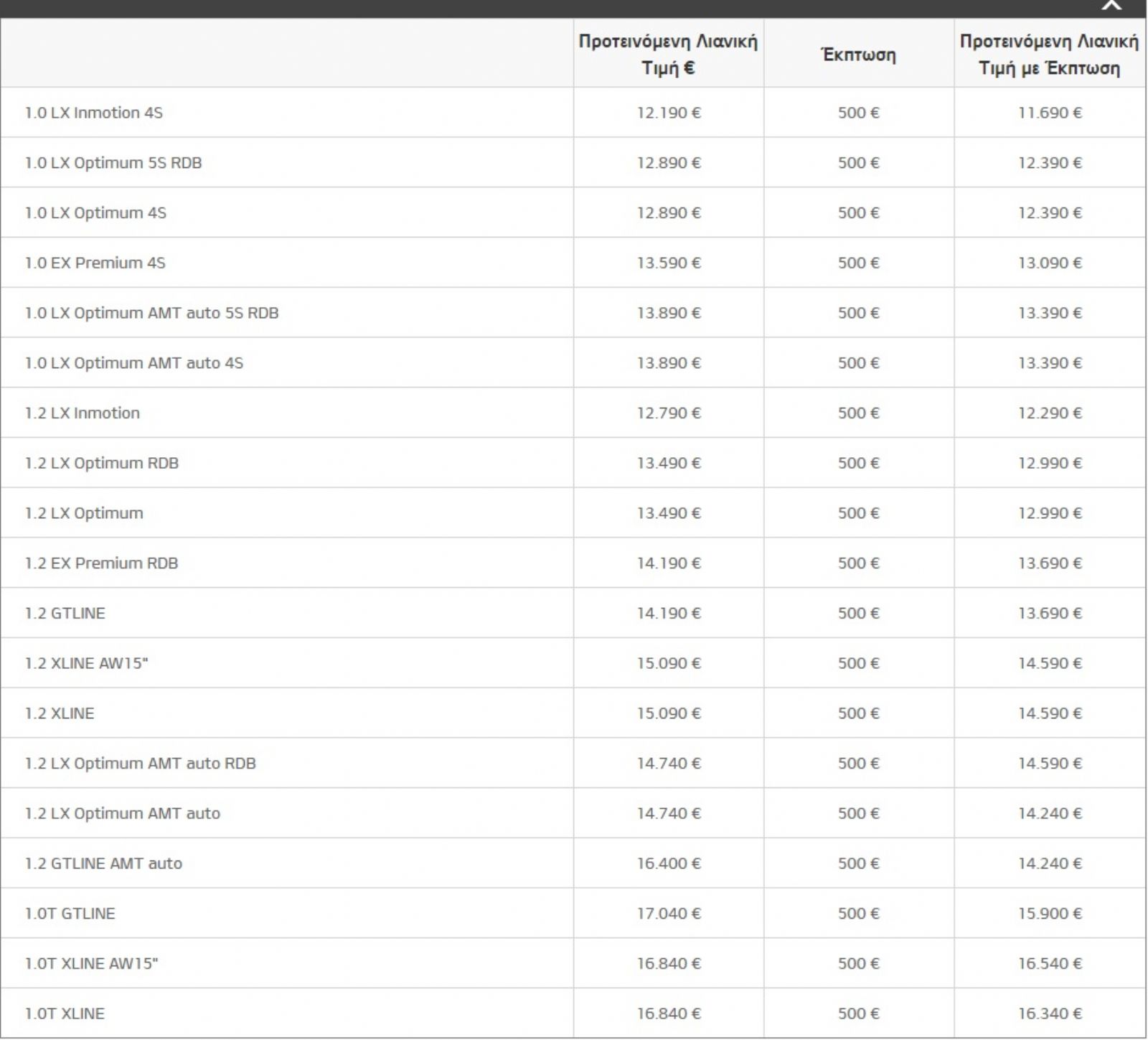The image size is (1148, 1040).
Task: Click Προτεινόμενη Λιανική Τιμή € column header
Action: 668,55
